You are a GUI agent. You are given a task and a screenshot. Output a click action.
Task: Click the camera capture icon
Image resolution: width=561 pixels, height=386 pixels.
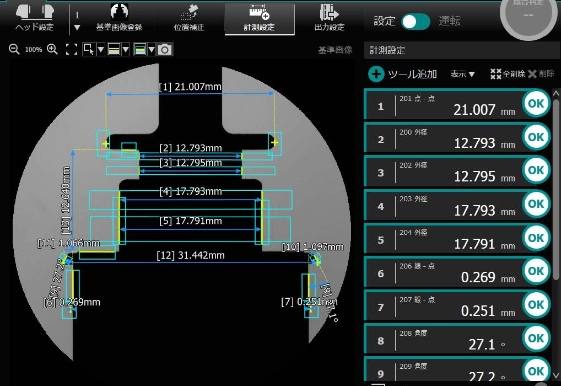pyautogui.click(x=165, y=49)
